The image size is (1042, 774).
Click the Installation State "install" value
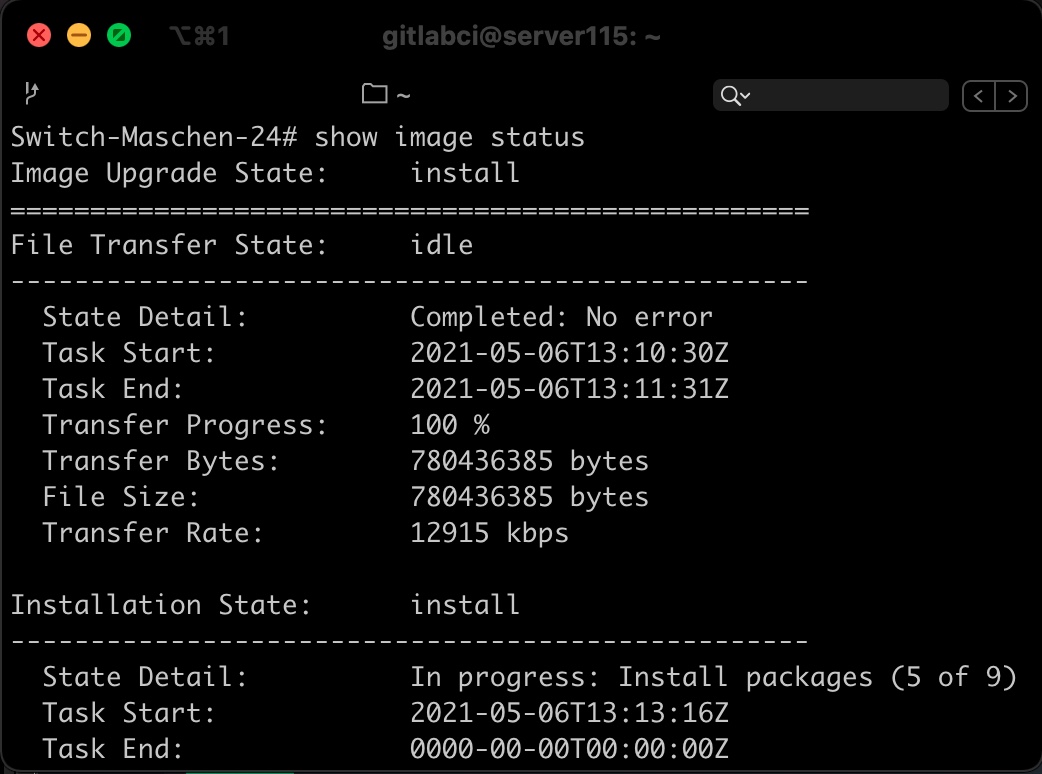[465, 605]
